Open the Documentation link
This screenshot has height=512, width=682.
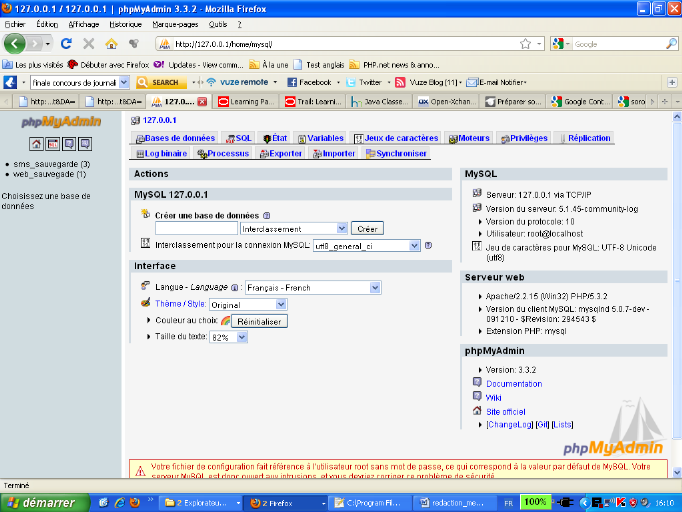tap(514, 384)
